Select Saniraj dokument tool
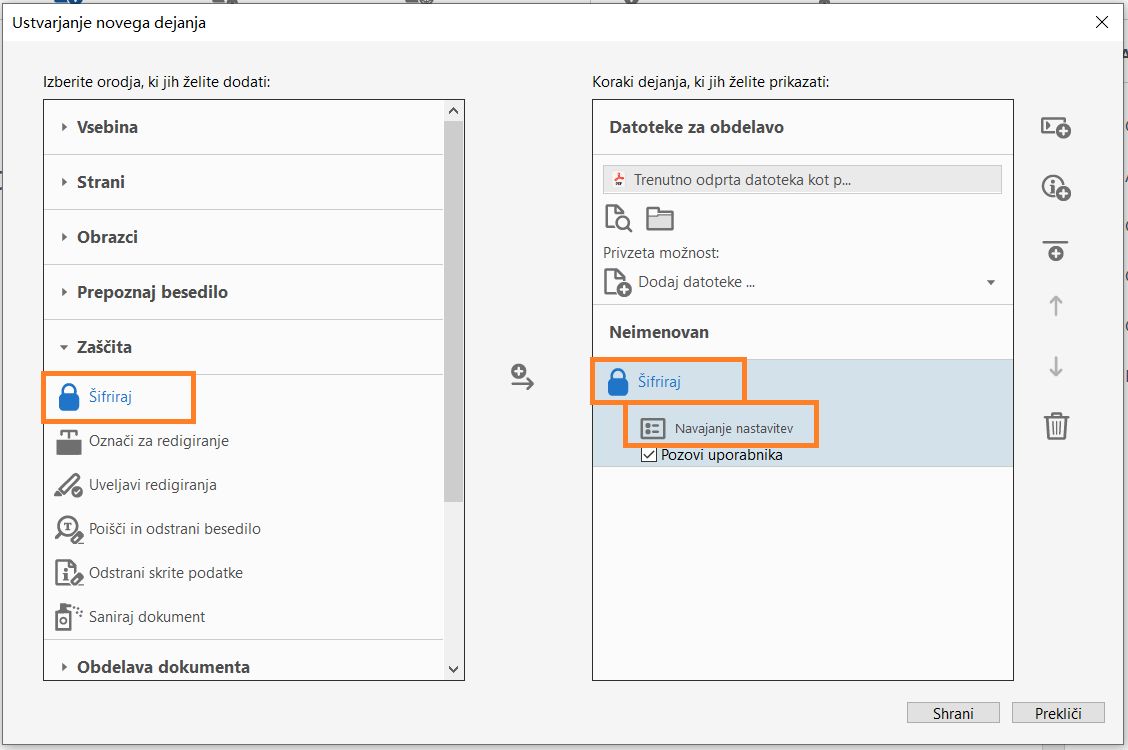Screen dimensions: 1128x750 pos(147,617)
